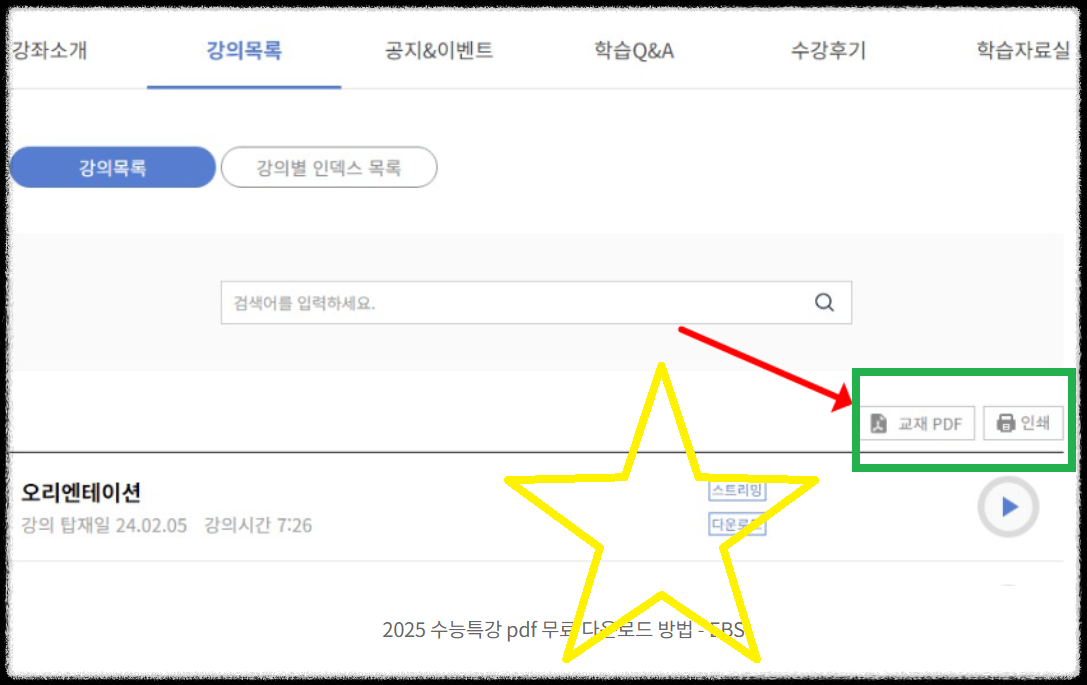The image size is (1087, 685).
Task: Open the 수강후기 reviews tab
Action: pos(828,50)
